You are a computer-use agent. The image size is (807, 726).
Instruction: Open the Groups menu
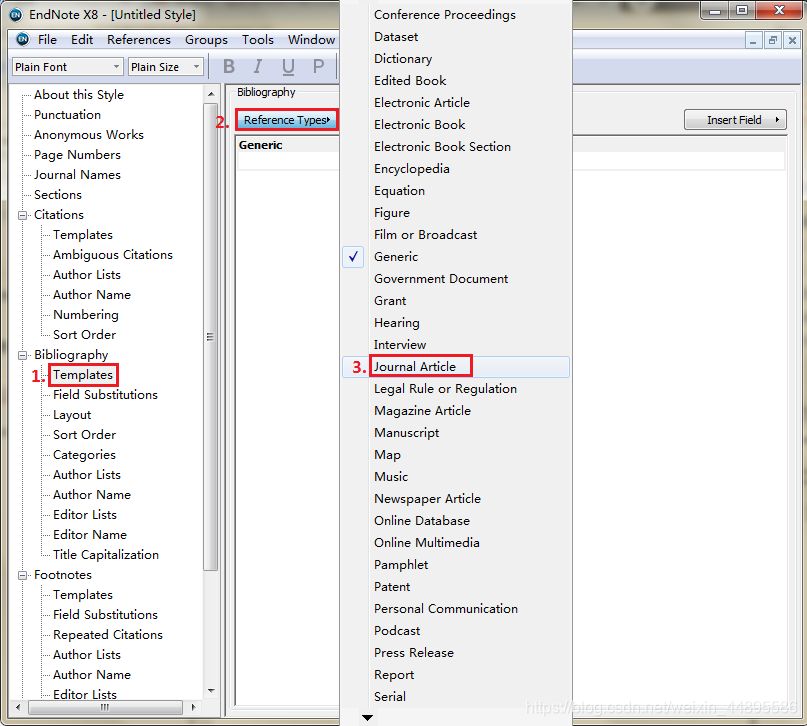[x=206, y=40]
